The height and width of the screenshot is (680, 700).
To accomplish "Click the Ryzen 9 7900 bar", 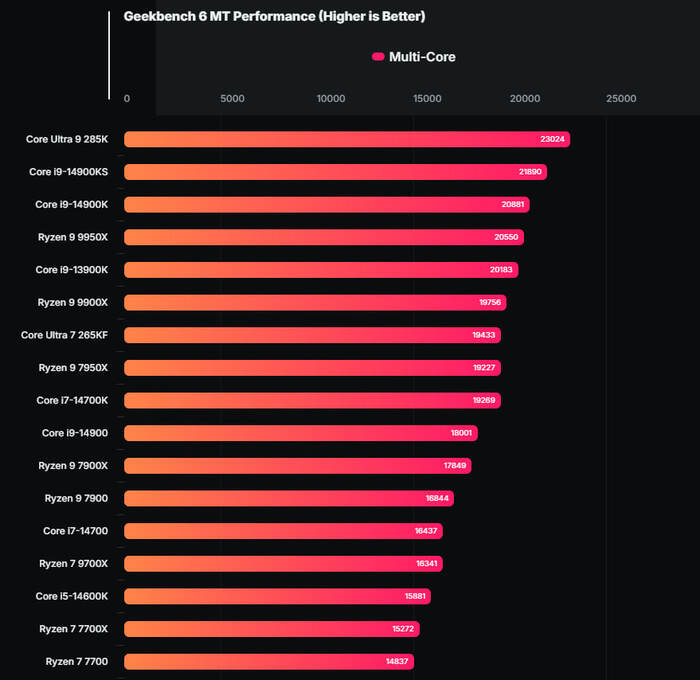I will point(290,498).
